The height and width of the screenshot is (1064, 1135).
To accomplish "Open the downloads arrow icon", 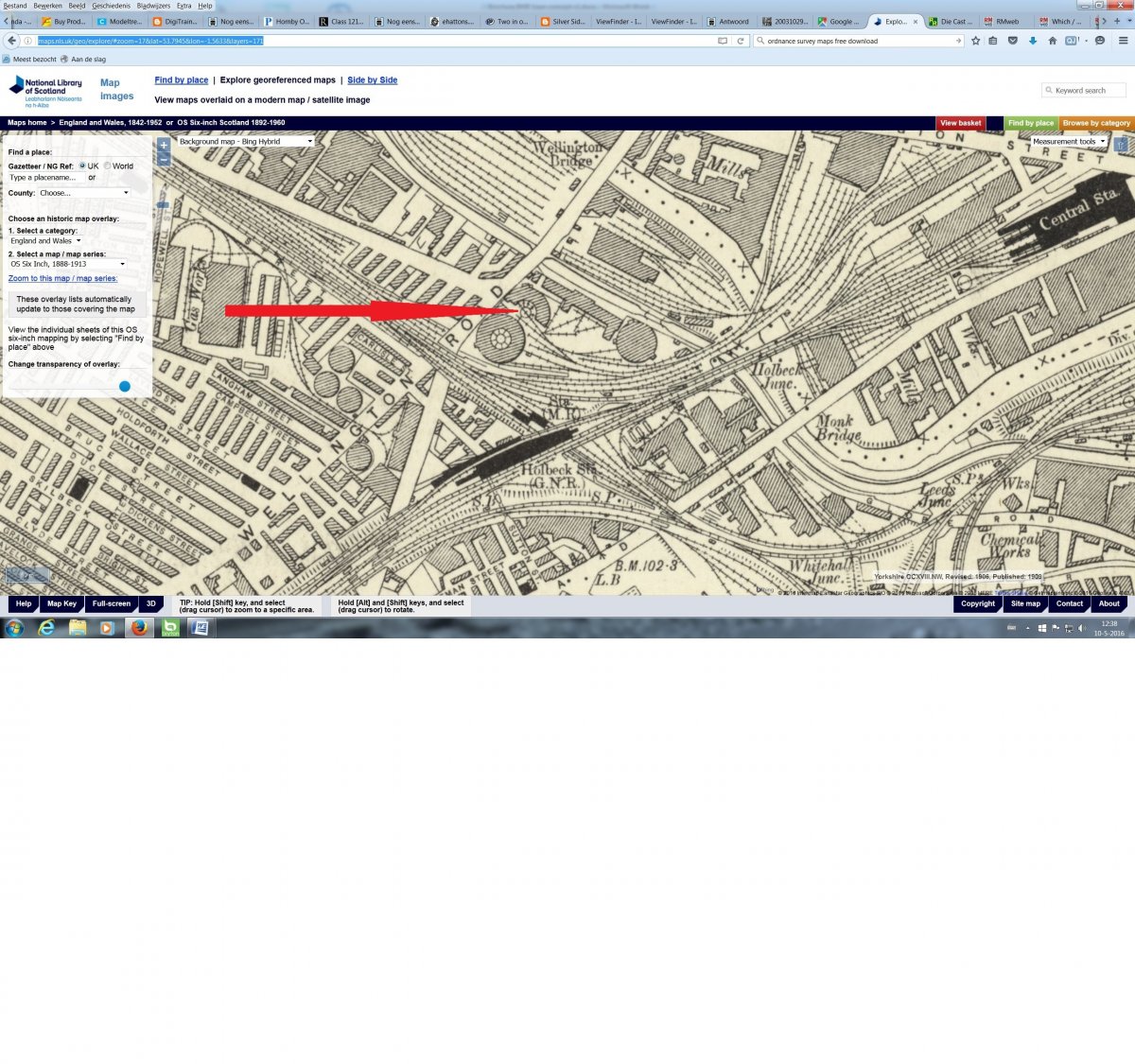I will tap(1032, 41).
